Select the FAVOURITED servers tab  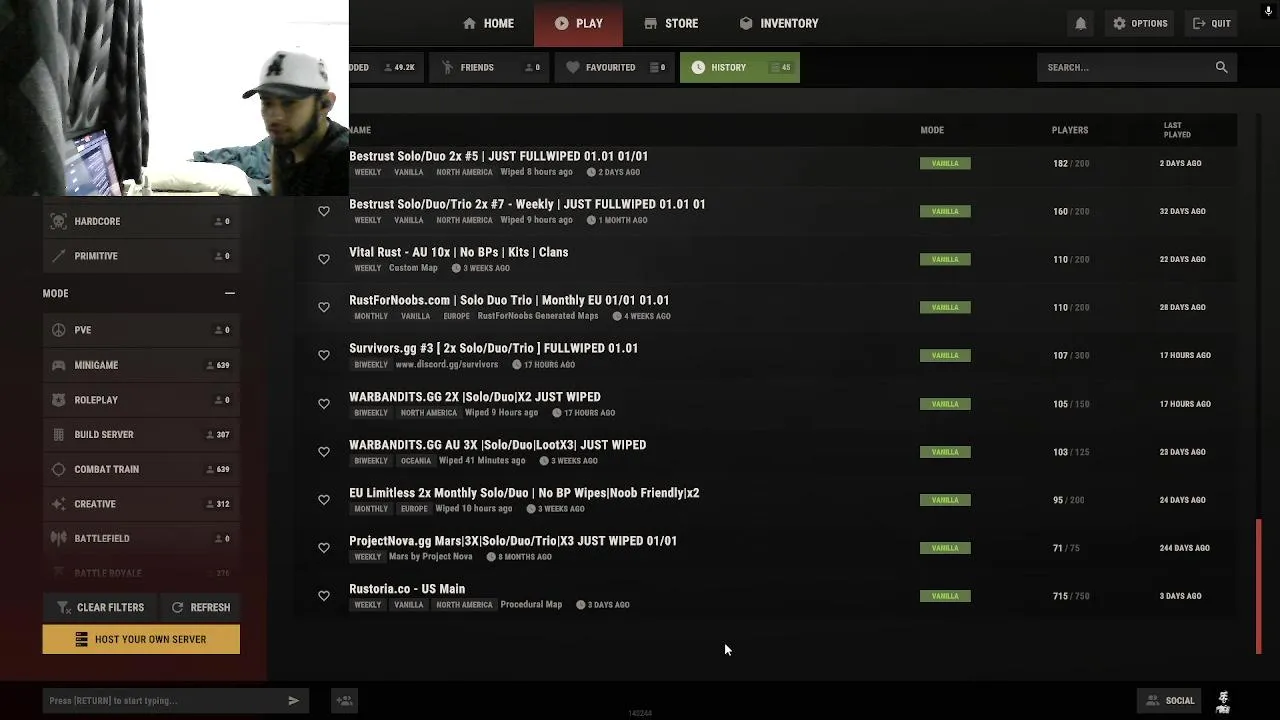tap(614, 67)
